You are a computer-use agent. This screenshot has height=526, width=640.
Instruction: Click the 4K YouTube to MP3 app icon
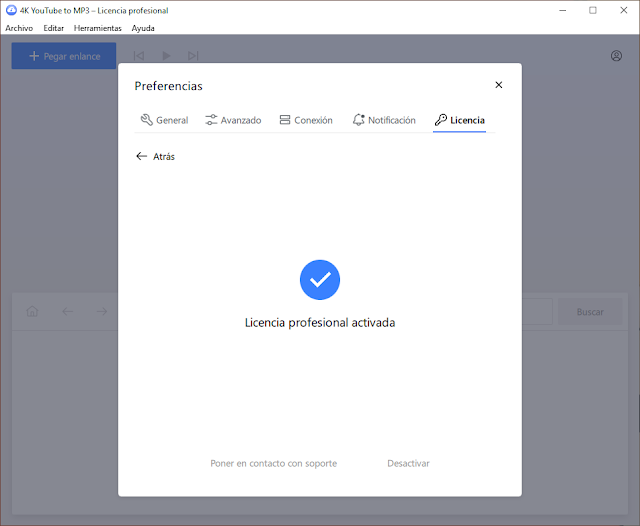point(11,10)
